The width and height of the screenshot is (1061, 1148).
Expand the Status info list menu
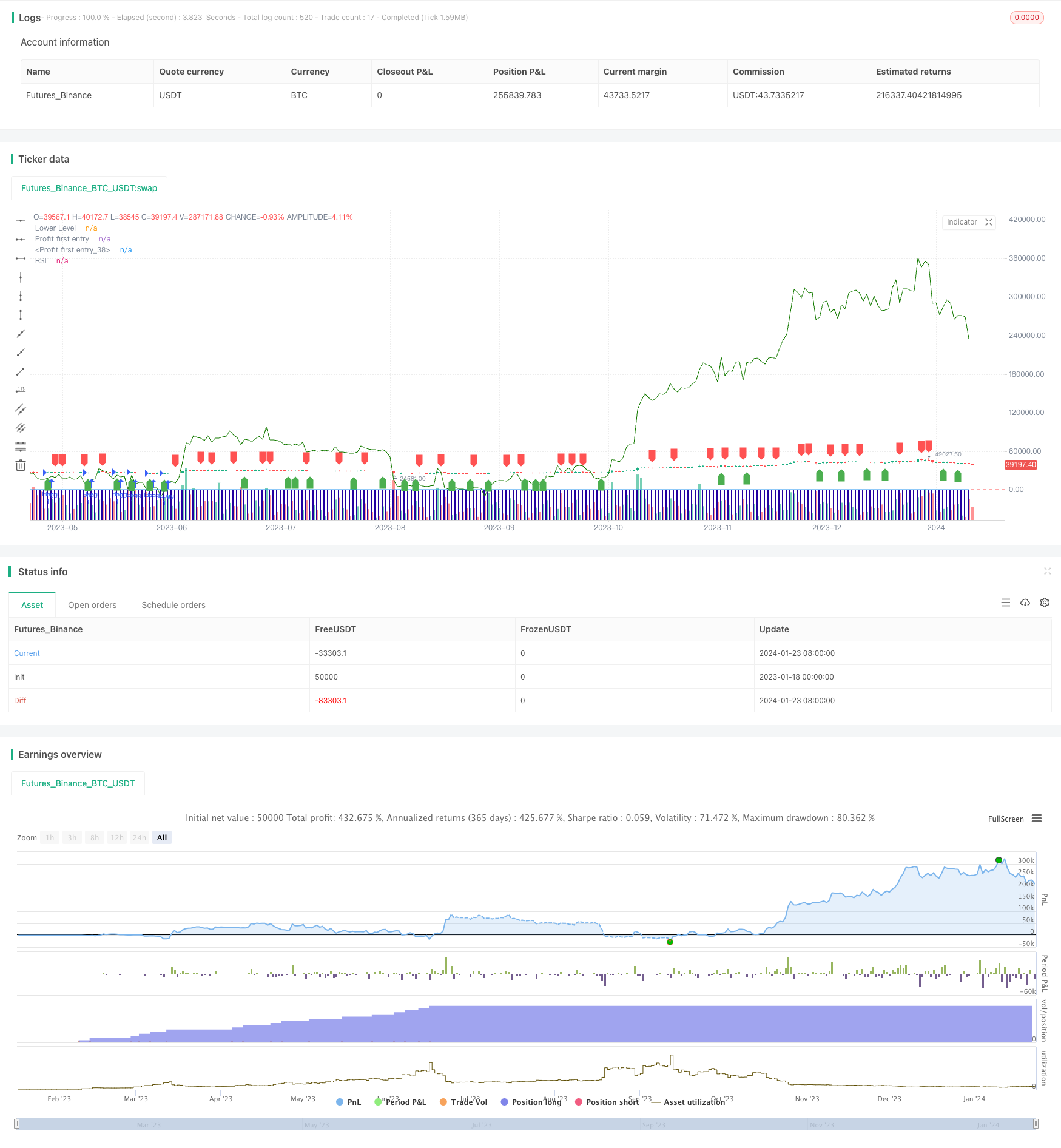click(1006, 603)
